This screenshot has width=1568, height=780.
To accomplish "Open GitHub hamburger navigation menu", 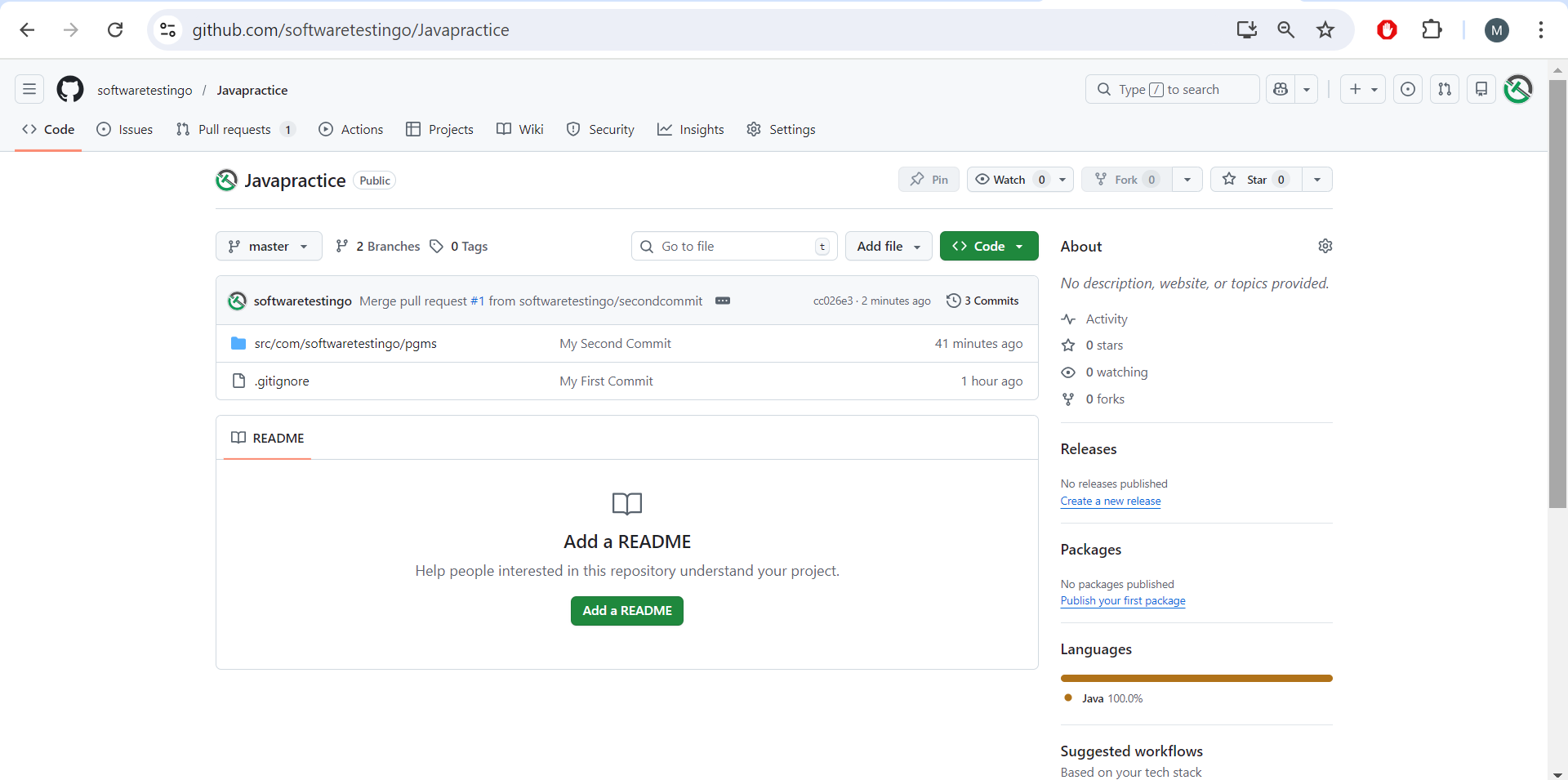I will pos(29,89).
